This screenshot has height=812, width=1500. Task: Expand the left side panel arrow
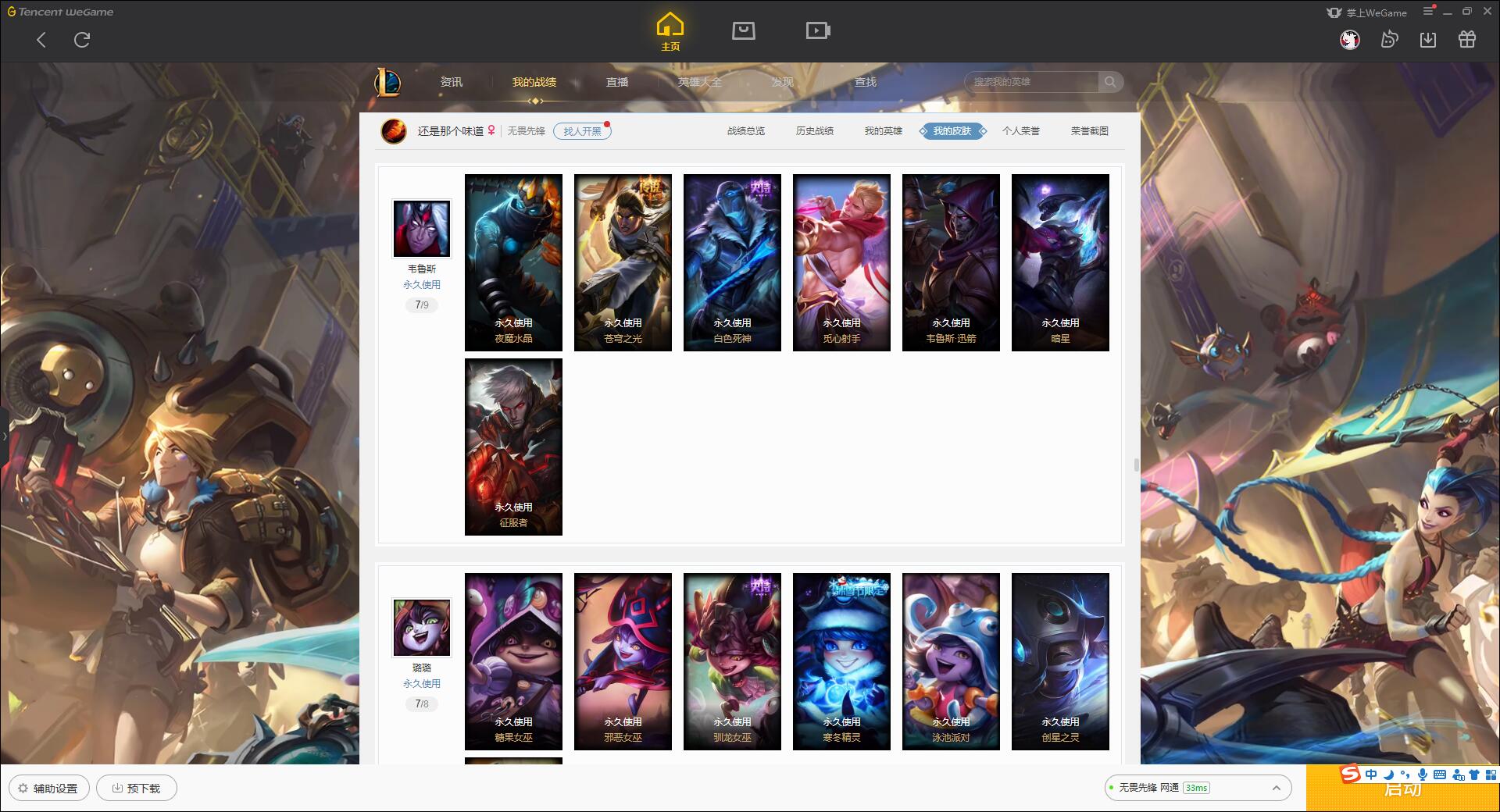4,436
